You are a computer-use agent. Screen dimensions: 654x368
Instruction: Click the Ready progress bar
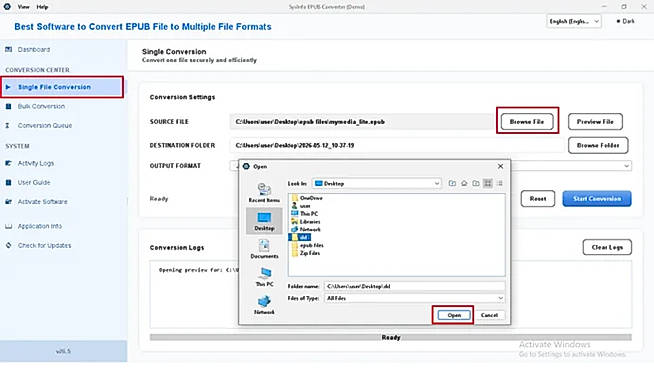click(x=390, y=337)
